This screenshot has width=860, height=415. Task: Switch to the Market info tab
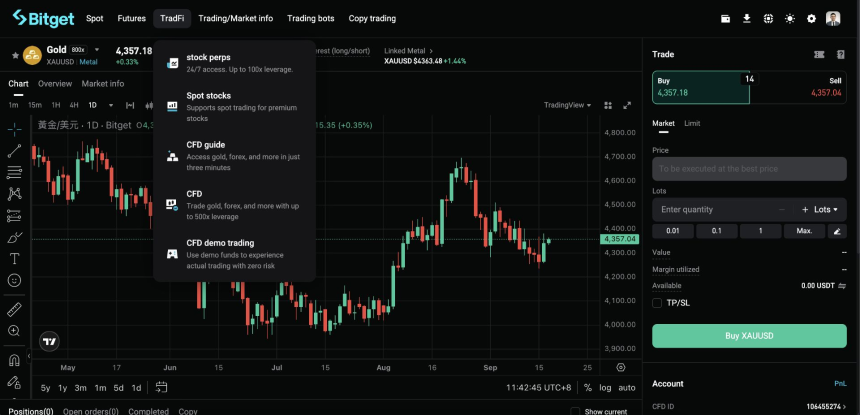[x=103, y=84]
